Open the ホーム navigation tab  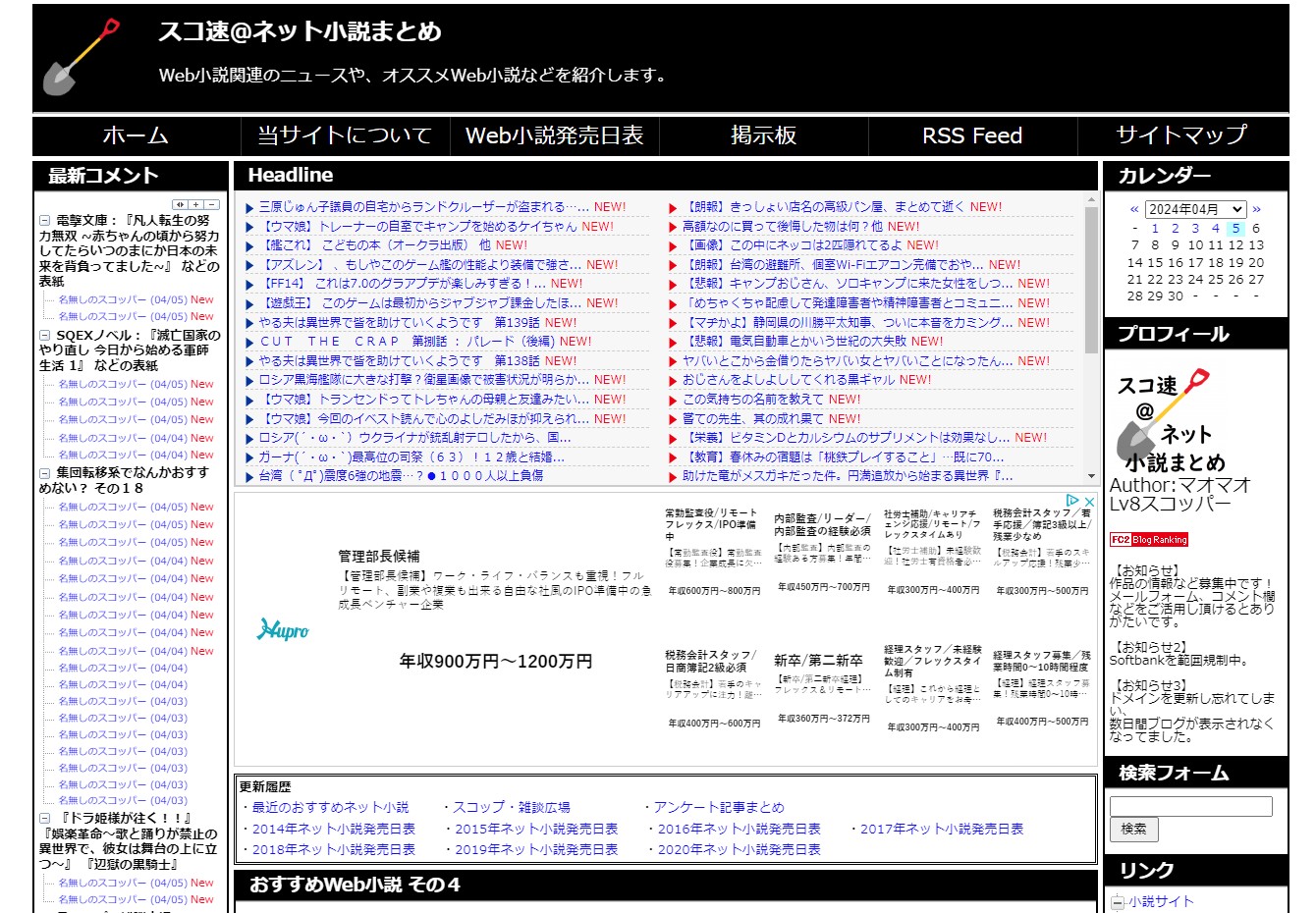tap(136, 135)
